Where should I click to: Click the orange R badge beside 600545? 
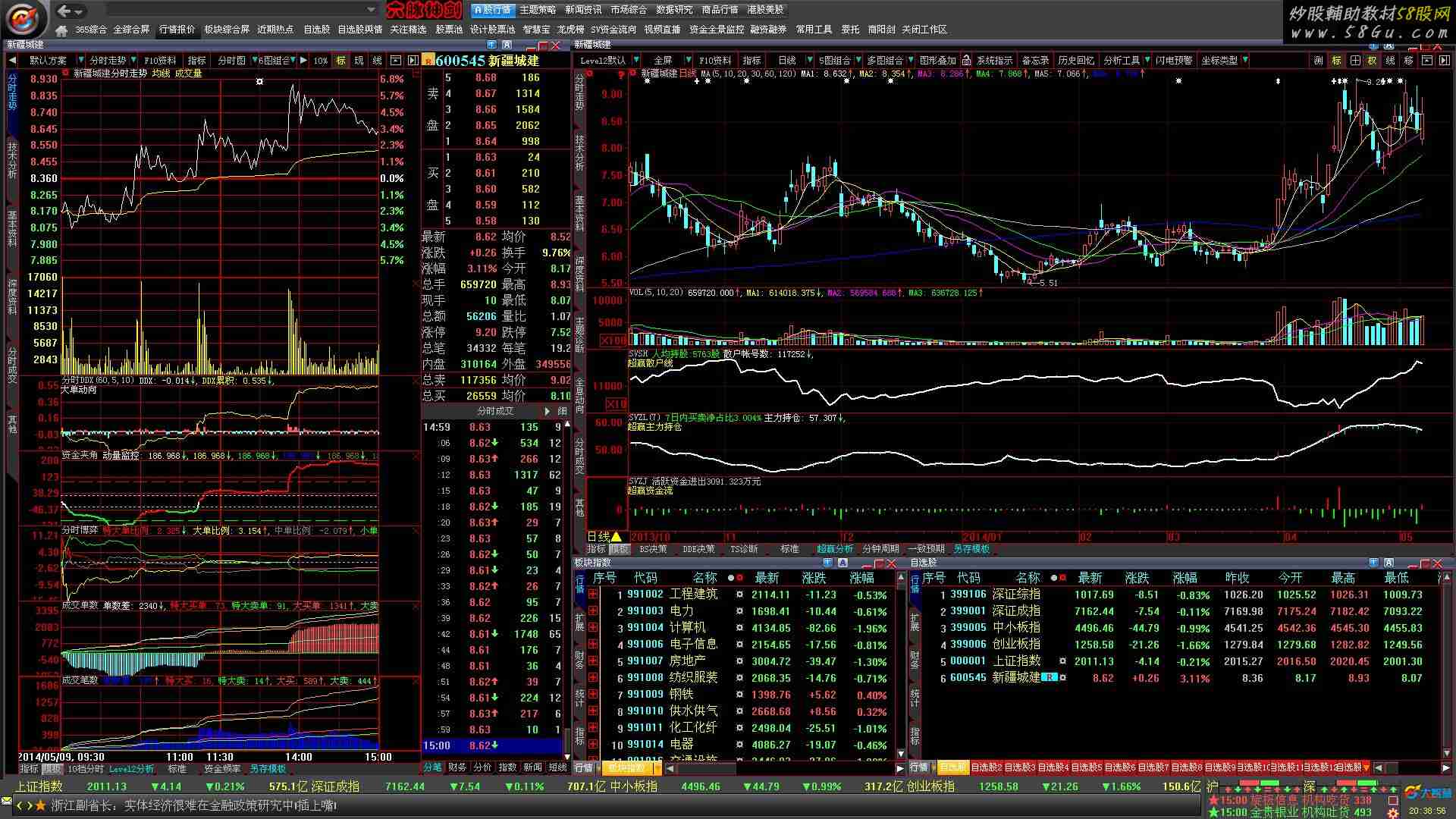click(428, 61)
